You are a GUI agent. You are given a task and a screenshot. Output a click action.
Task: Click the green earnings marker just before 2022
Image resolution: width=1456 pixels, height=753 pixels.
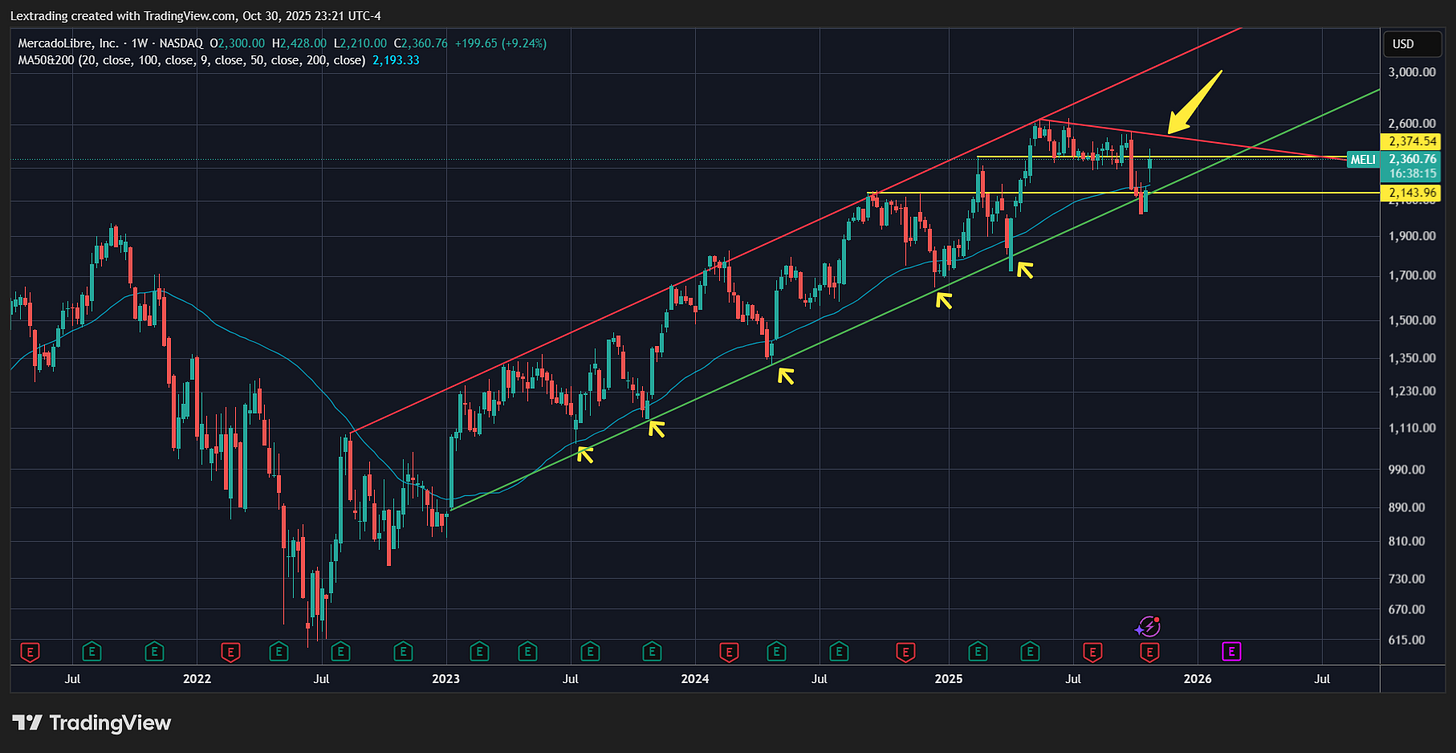coord(154,652)
